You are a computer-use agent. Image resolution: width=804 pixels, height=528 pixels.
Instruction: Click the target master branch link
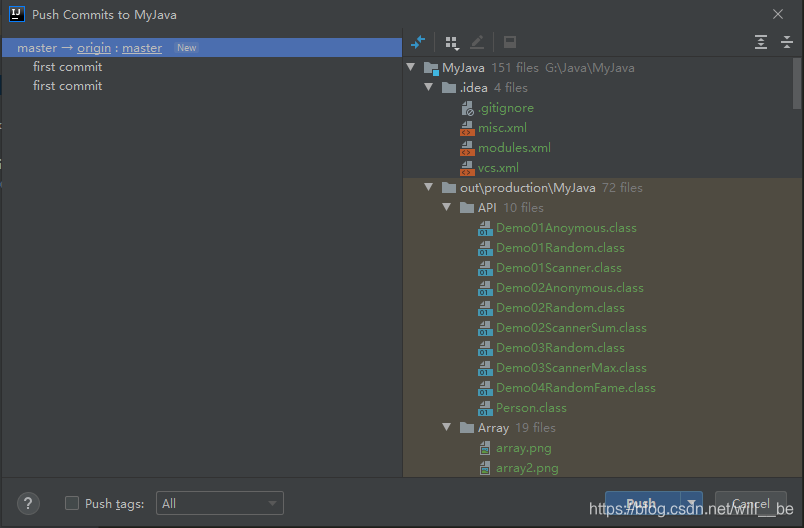[x=142, y=48]
